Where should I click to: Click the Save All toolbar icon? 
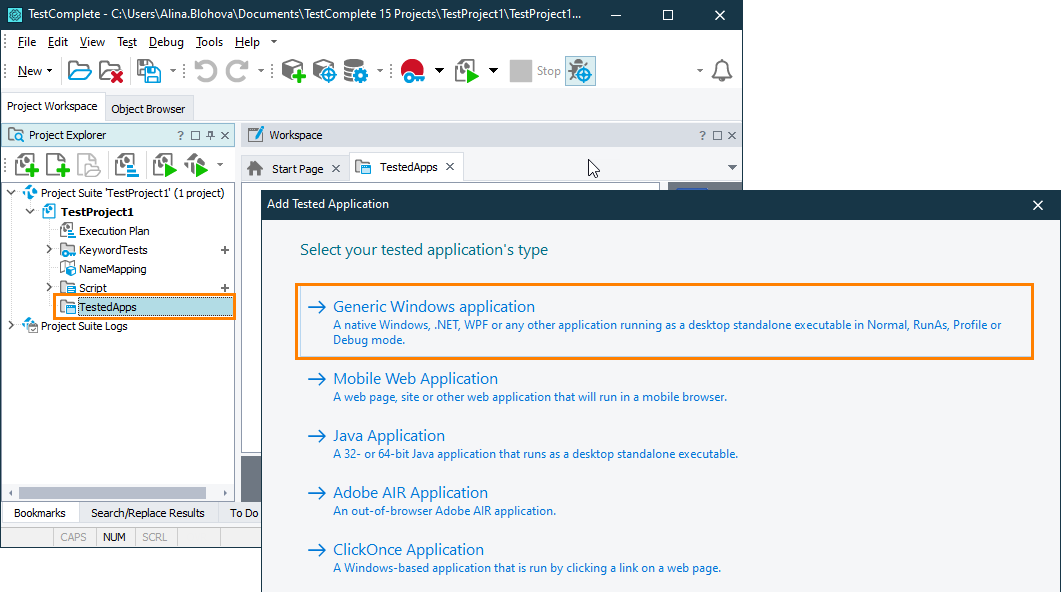[147, 71]
